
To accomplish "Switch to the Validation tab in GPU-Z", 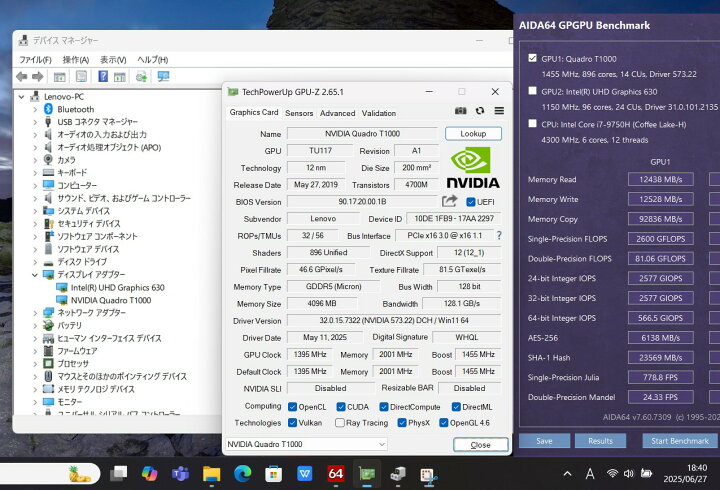I will pyautogui.click(x=379, y=113).
